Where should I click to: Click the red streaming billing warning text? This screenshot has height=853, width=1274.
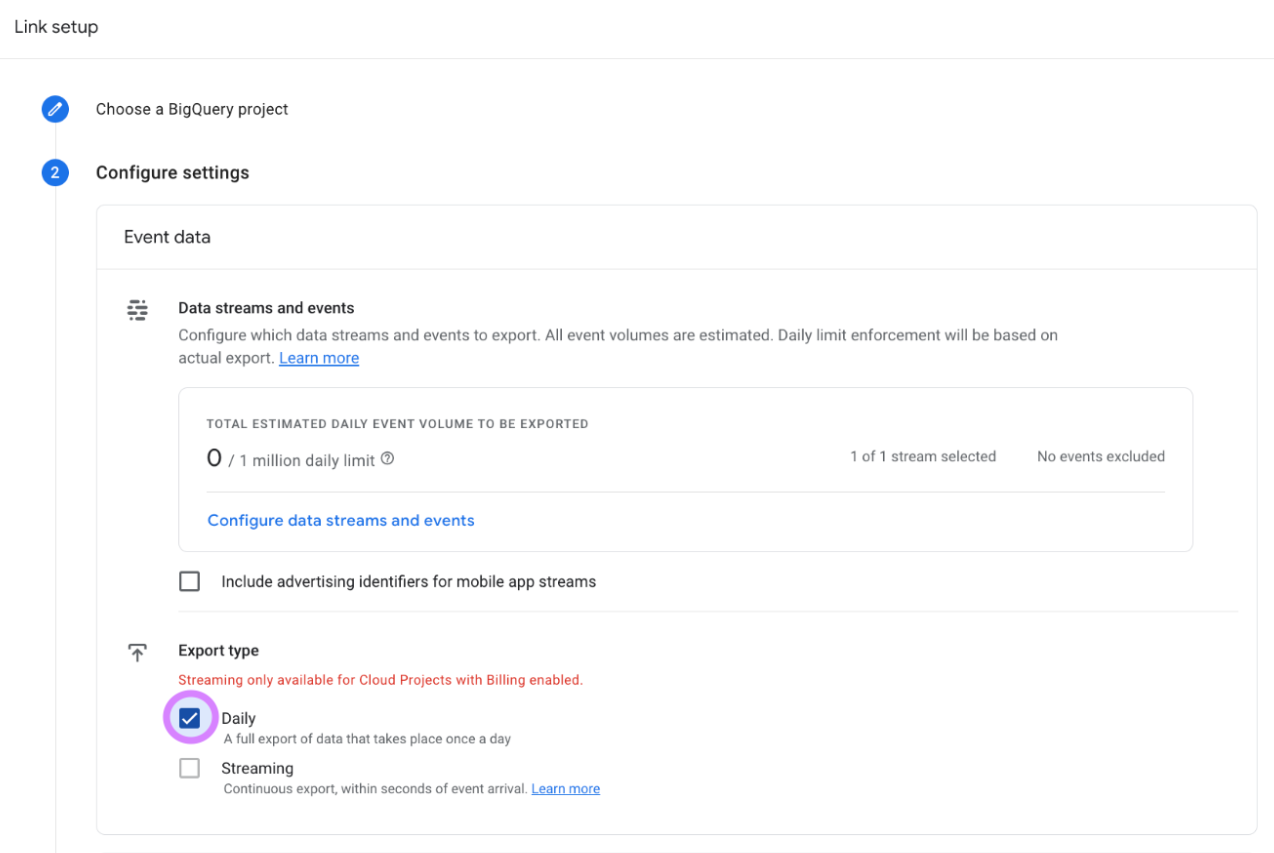point(380,680)
